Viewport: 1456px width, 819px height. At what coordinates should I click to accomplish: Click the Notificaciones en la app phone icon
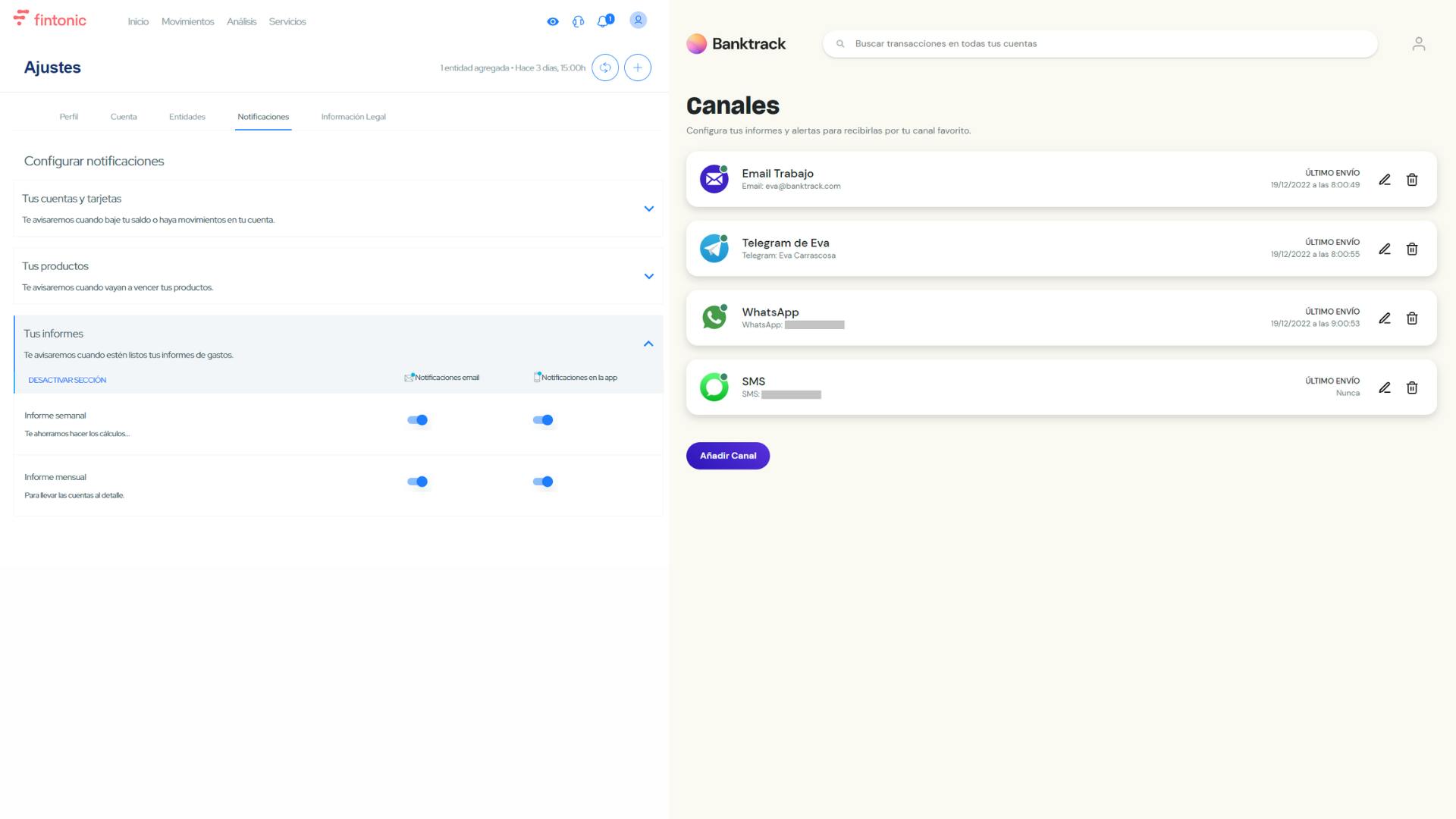[x=537, y=377]
